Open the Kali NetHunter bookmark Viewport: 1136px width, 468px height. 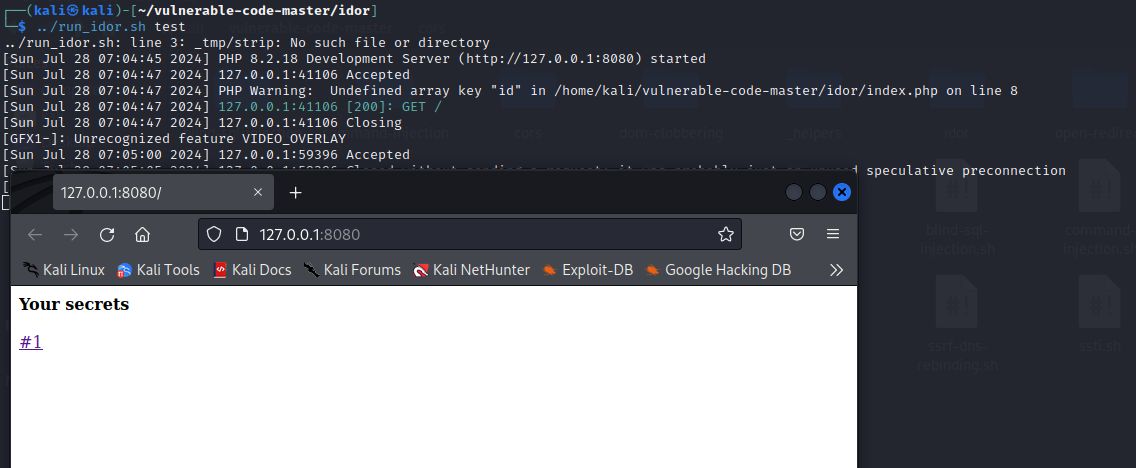471,270
